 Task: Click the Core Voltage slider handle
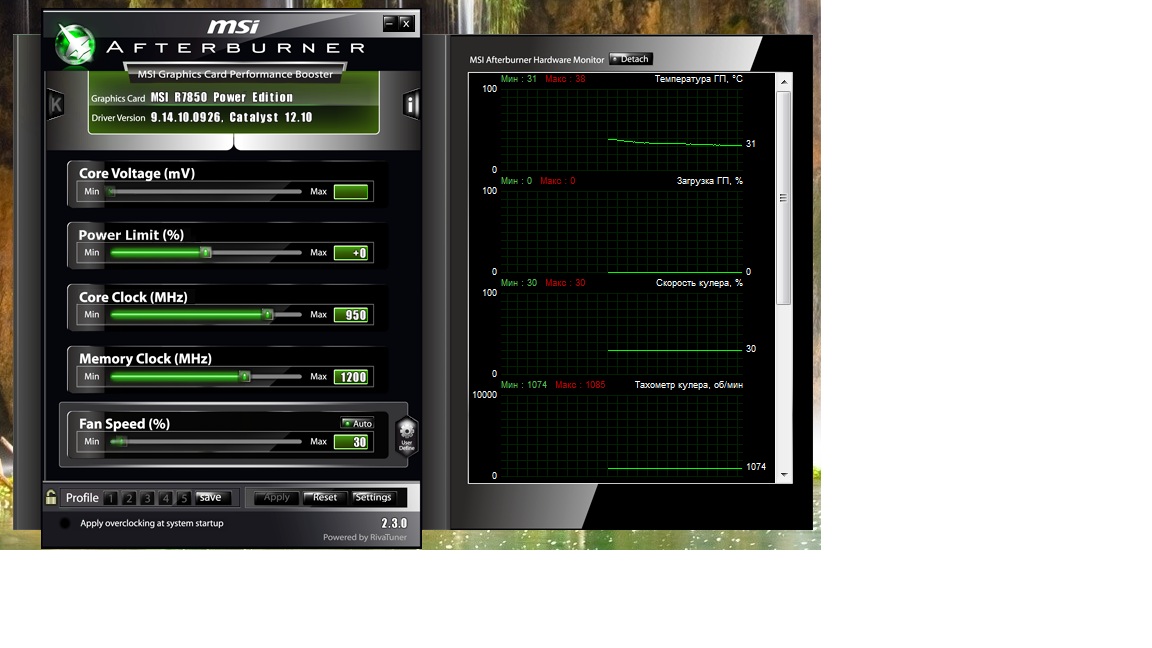pos(111,192)
